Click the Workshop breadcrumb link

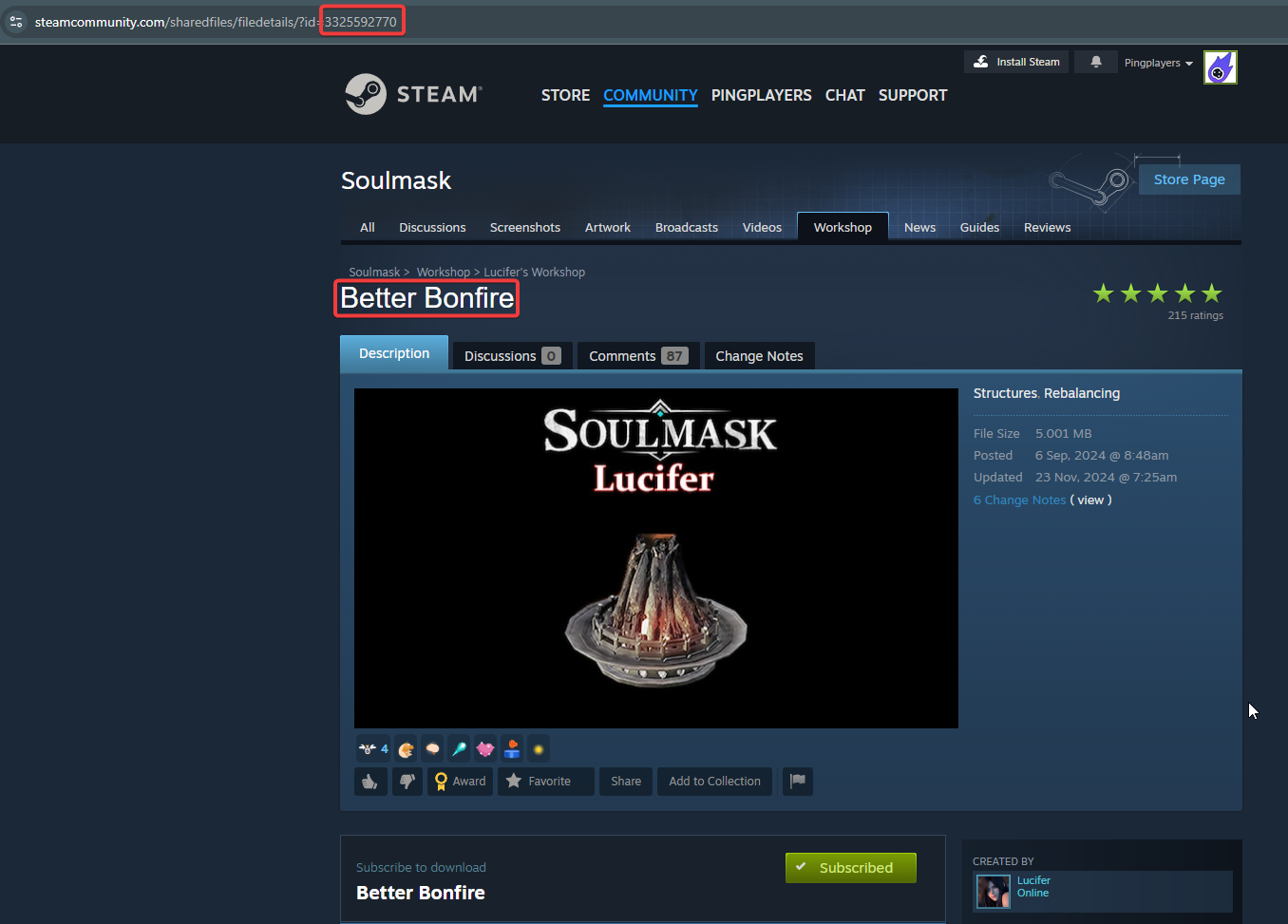444,272
